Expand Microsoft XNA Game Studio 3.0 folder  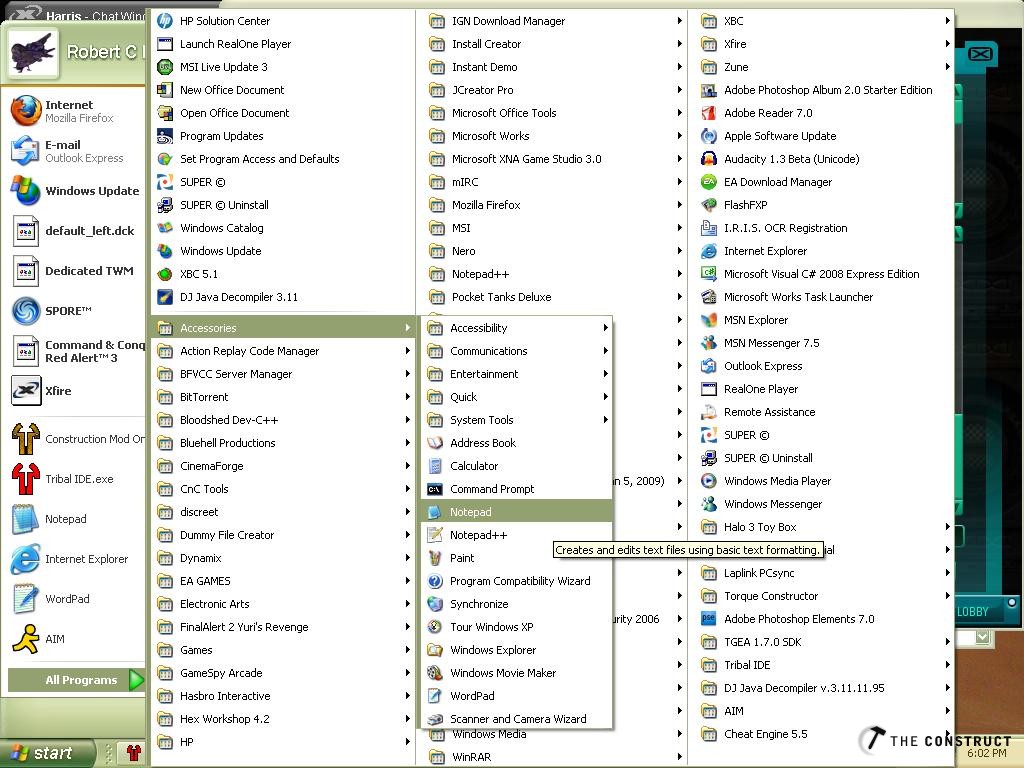tap(554, 159)
